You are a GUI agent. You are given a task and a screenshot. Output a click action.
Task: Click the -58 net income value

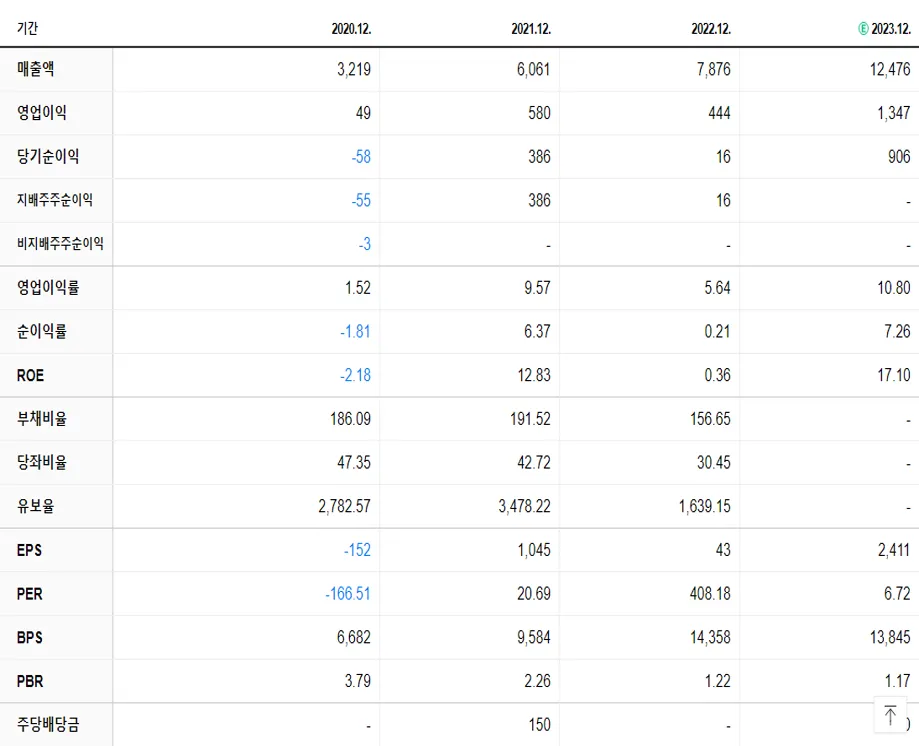click(361, 157)
